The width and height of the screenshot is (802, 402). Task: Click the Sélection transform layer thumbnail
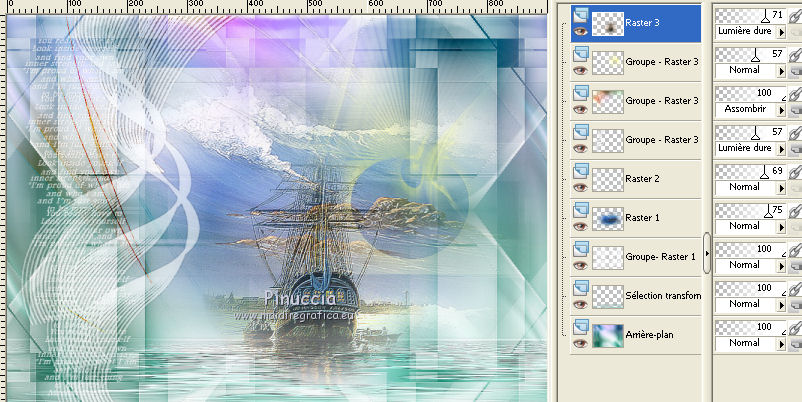(608, 297)
